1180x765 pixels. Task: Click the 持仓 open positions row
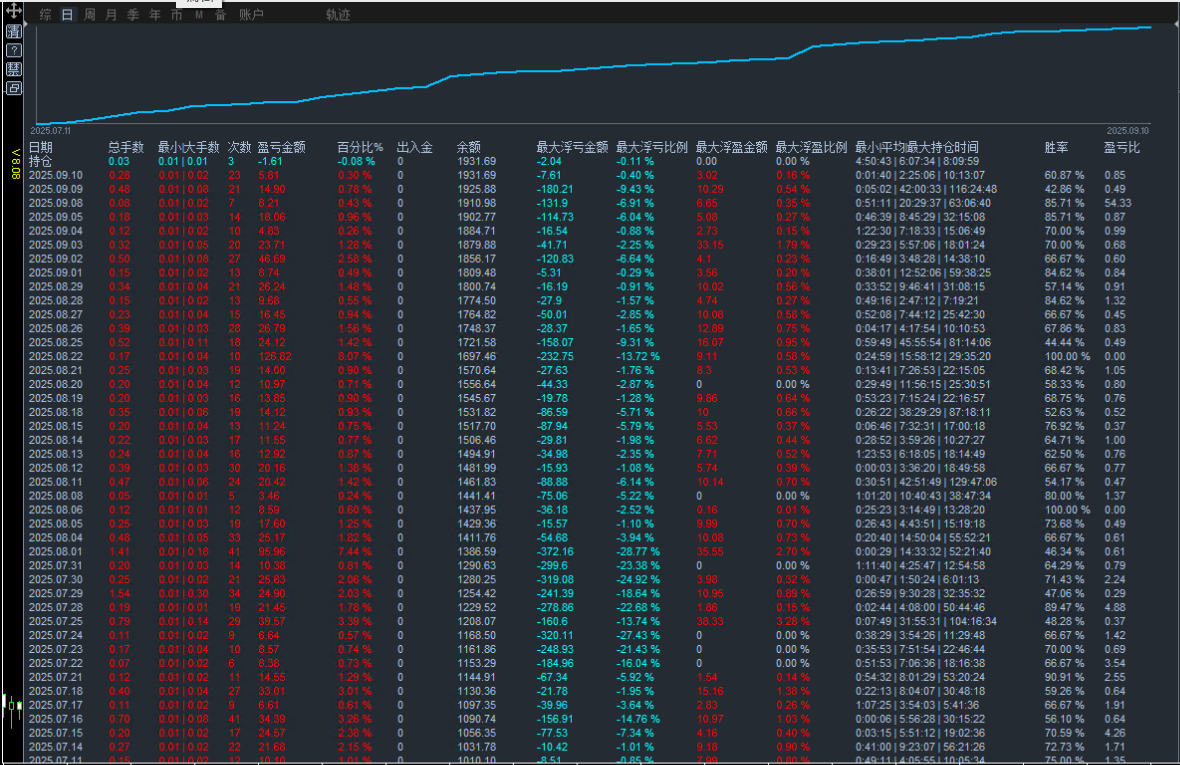tap(41, 161)
